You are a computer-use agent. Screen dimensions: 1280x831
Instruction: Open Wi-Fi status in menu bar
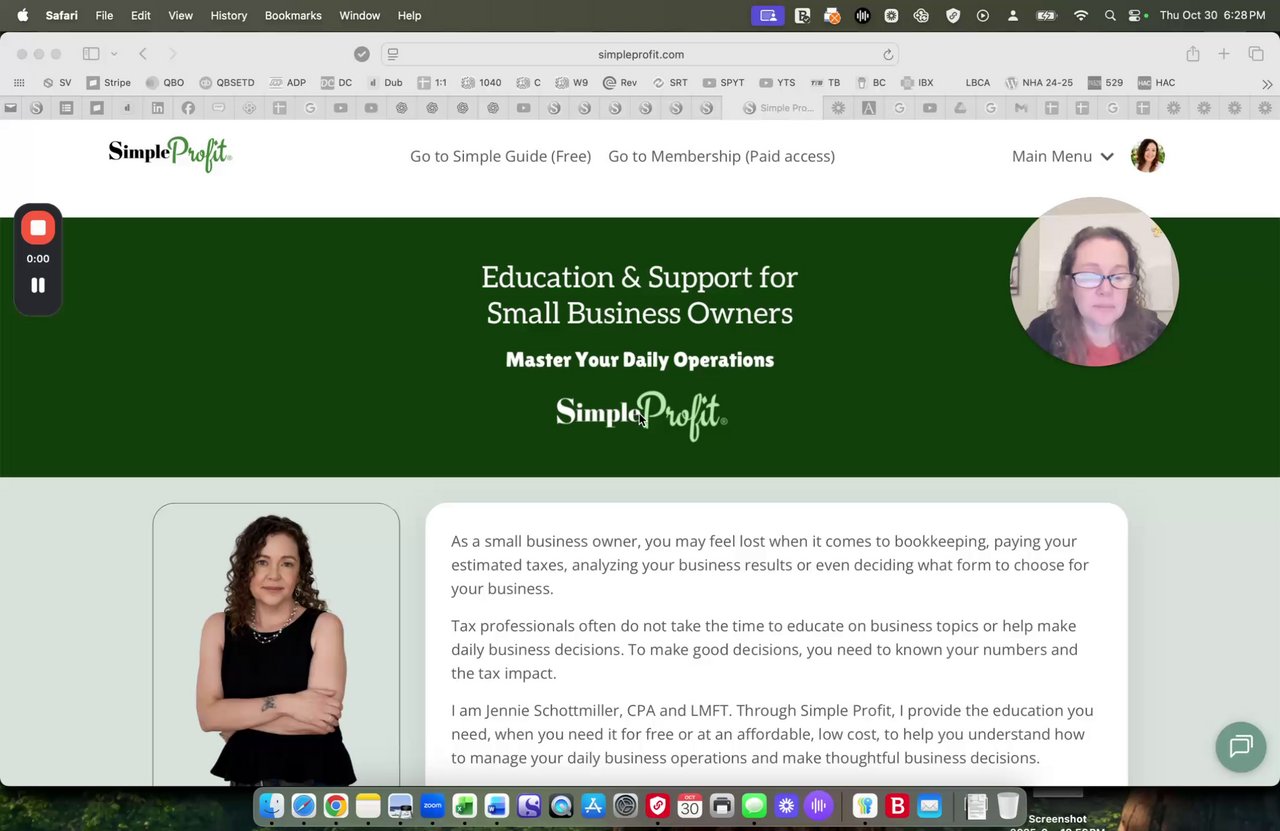pos(1080,15)
